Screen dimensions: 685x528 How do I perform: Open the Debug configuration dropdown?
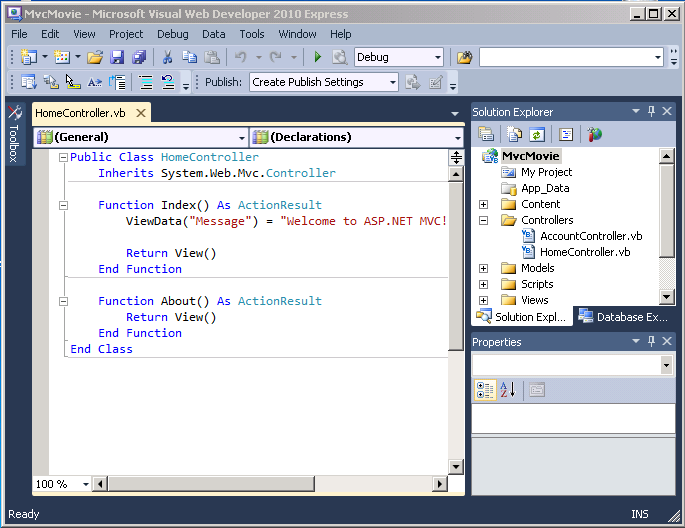(437, 58)
